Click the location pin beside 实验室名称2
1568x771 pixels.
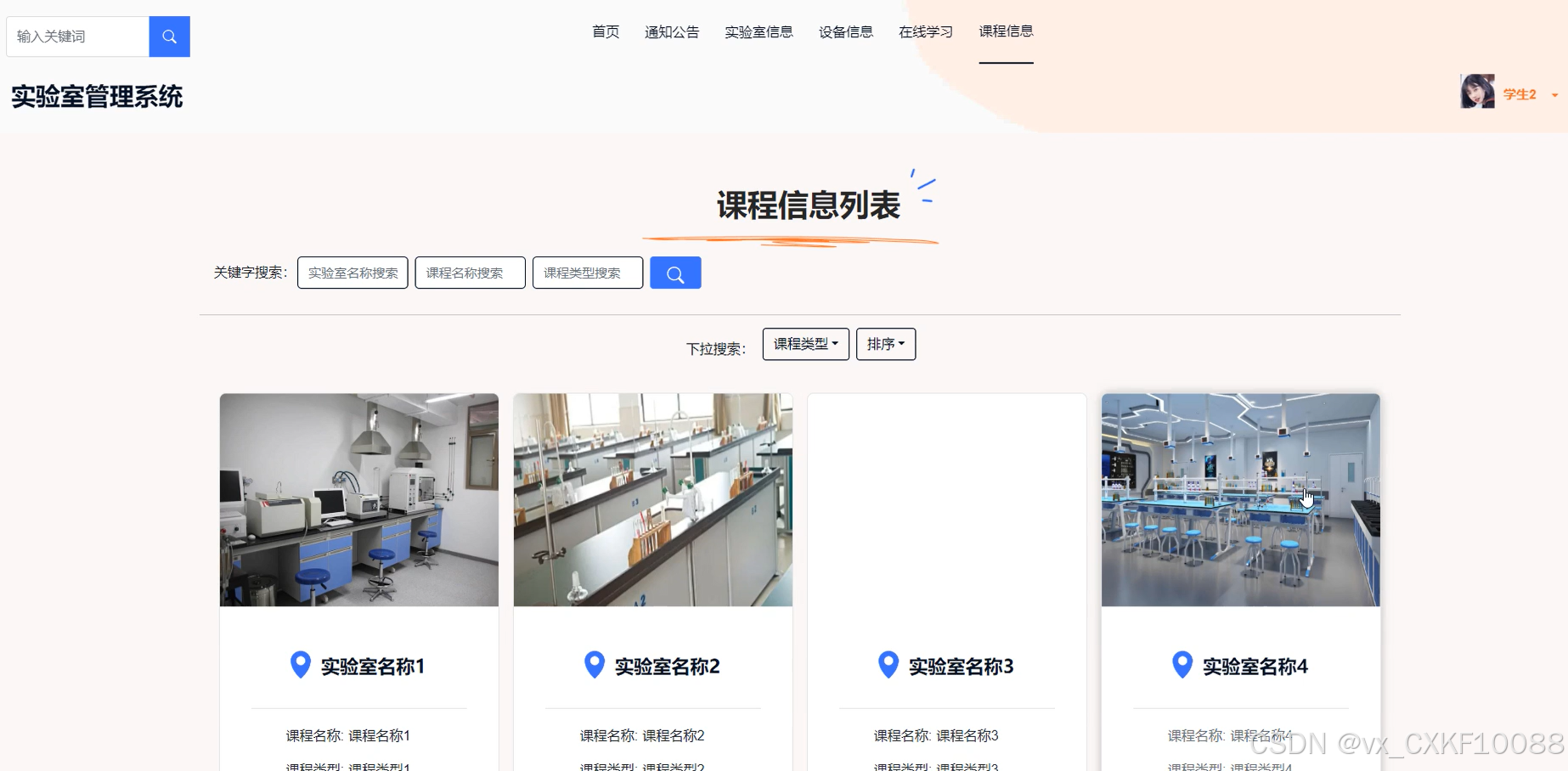[595, 665]
